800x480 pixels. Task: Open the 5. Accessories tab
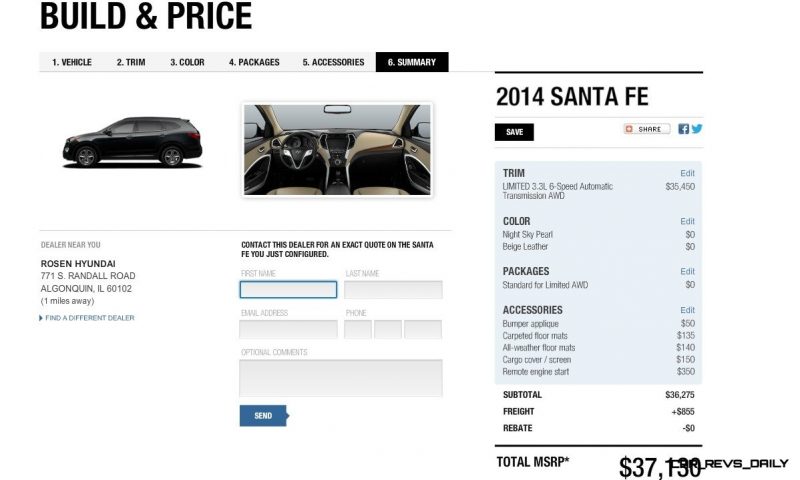pyautogui.click(x=333, y=62)
